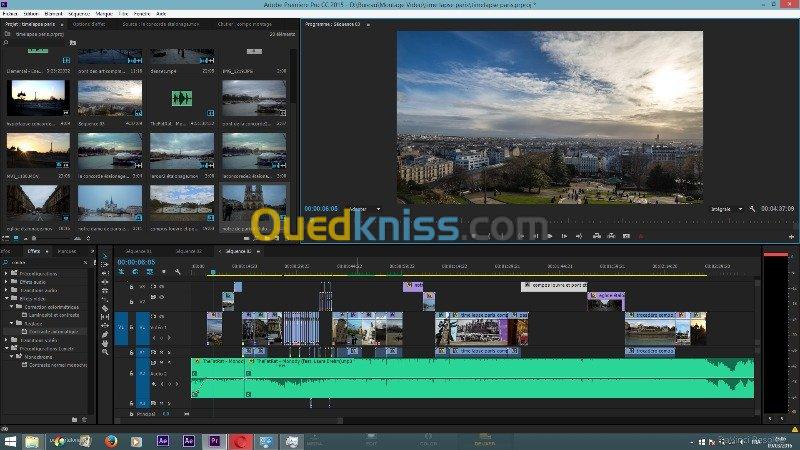Open timeline display settings wrench
The width and height of the screenshot is (800, 450).
point(178,272)
